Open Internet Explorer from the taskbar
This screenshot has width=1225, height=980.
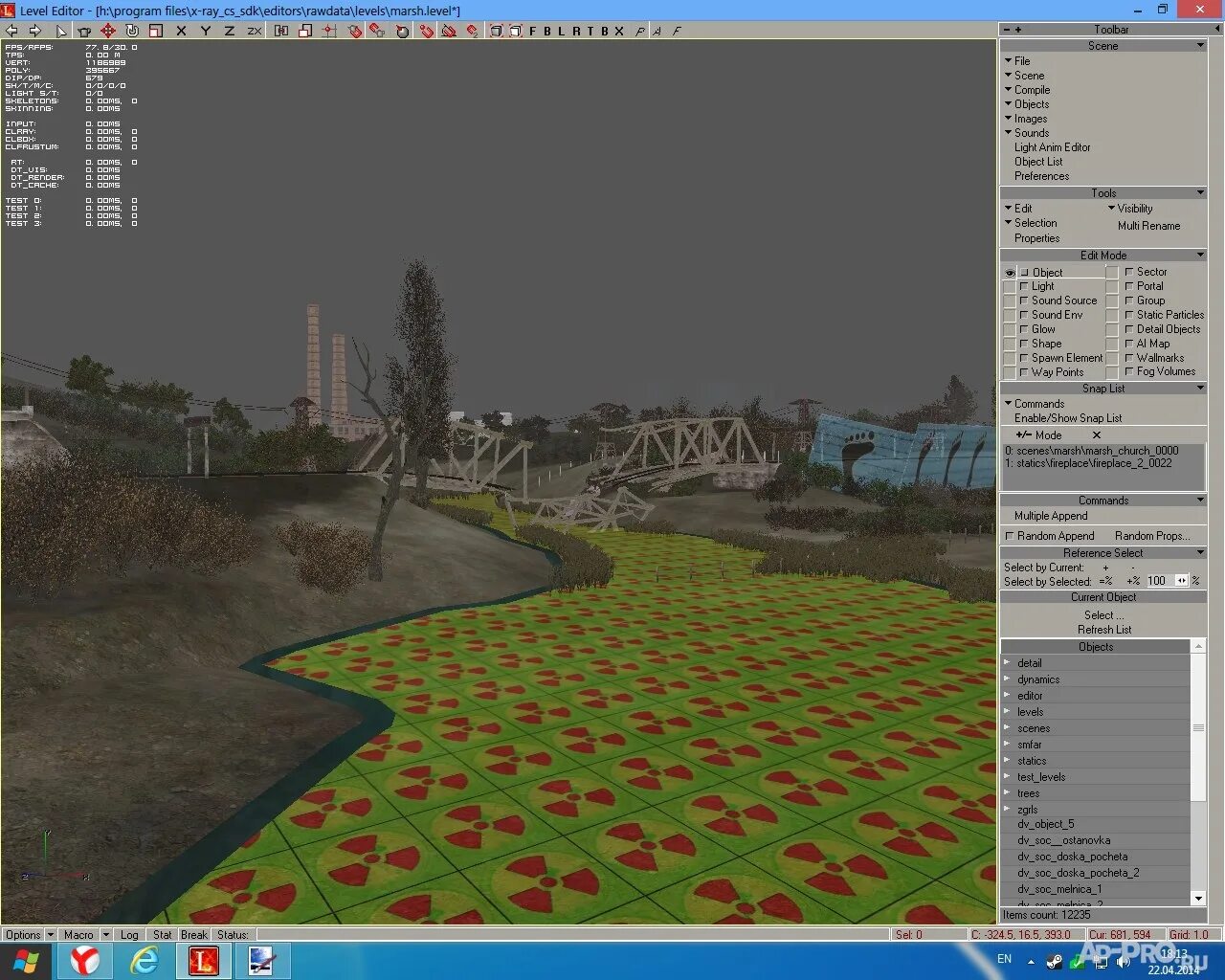pyautogui.click(x=145, y=961)
